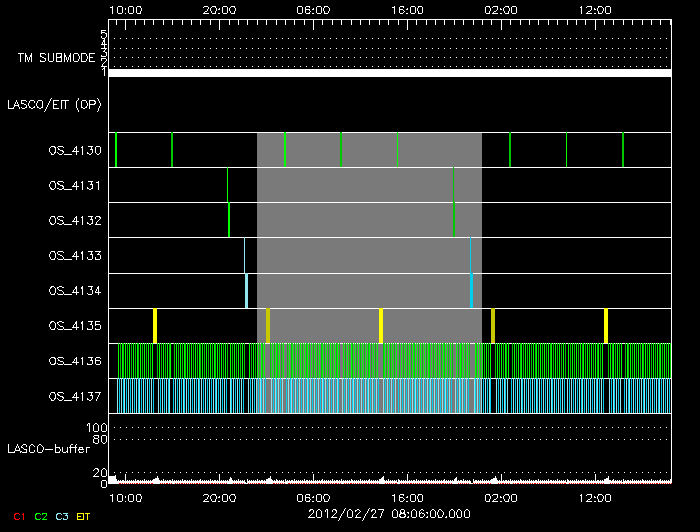
Task: Click the 2012/02/27 08:06:00.000 timestamp
Action: pos(388,512)
